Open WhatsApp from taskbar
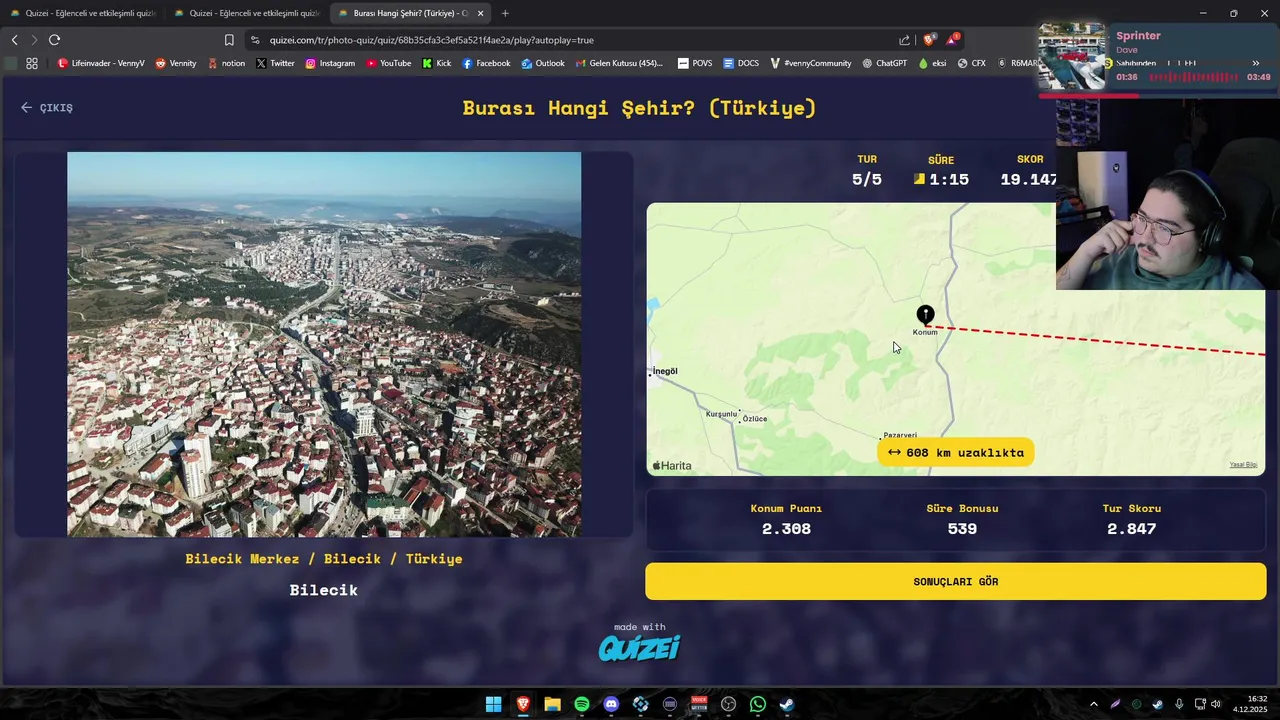Image resolution: width=1280 pixels, height=720 pixels. coord(758,704)
